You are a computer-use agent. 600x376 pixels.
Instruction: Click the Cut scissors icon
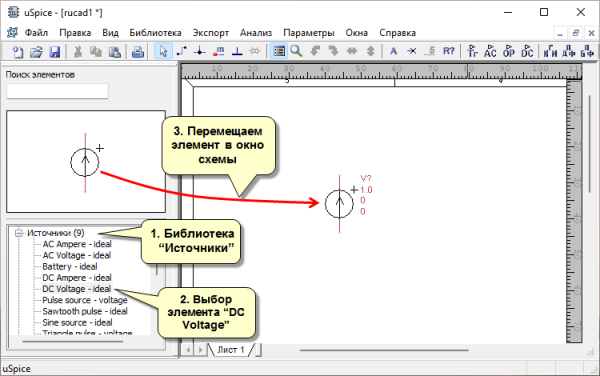(x=78, y=51)
